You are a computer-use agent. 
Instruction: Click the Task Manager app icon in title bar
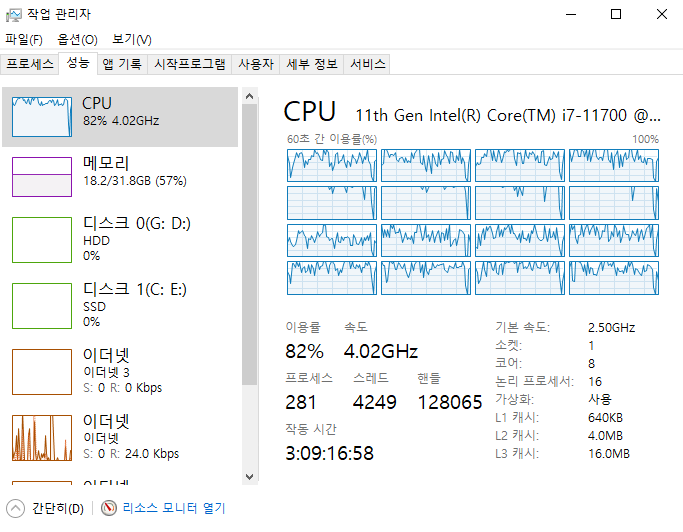pos(14,15)
